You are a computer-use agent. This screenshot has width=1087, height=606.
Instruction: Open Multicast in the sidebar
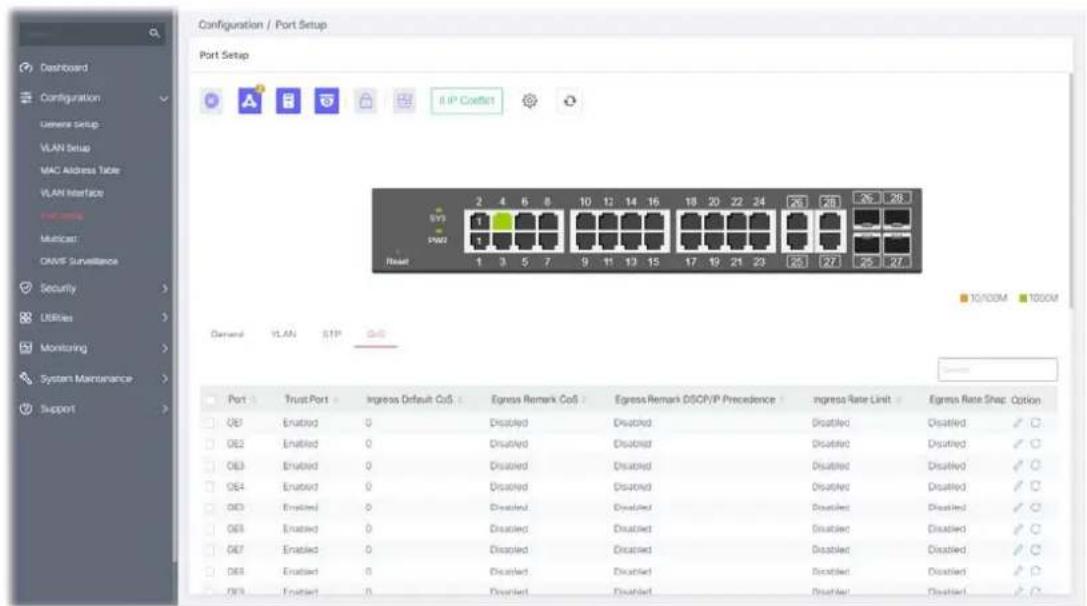tap(59, 239)
